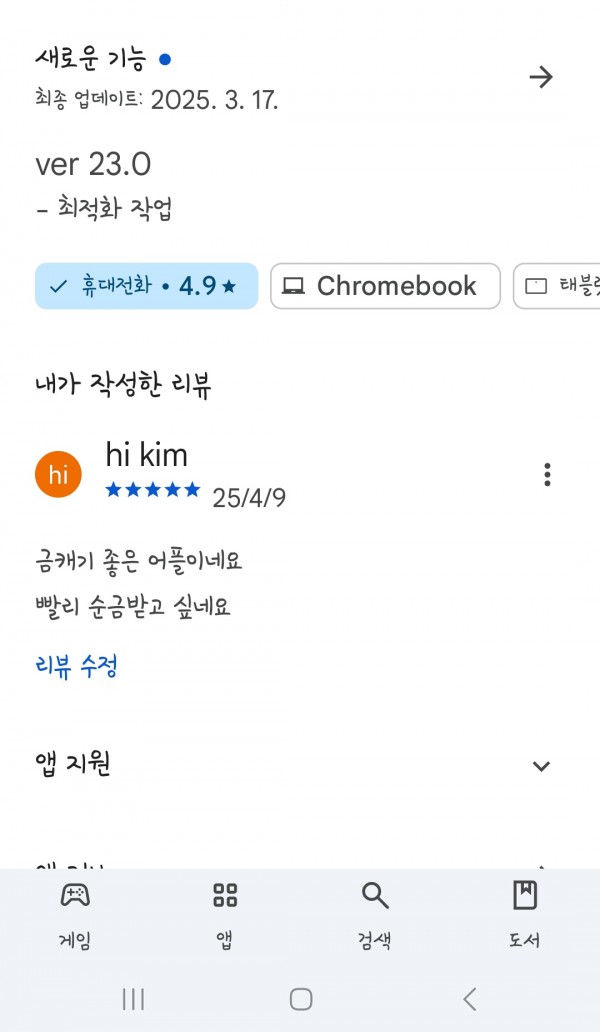Tap the magnifier search icon

[x=375, y=896]
